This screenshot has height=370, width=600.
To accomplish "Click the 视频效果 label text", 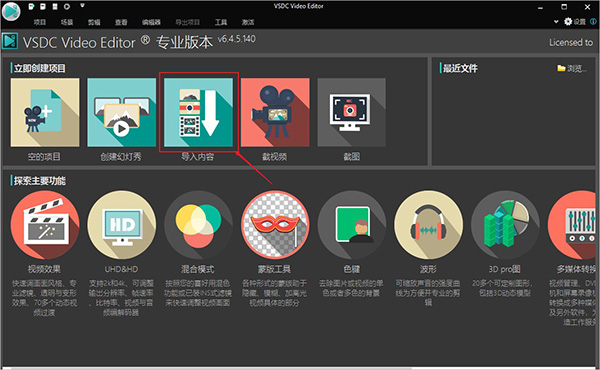I will coord(44,269).
